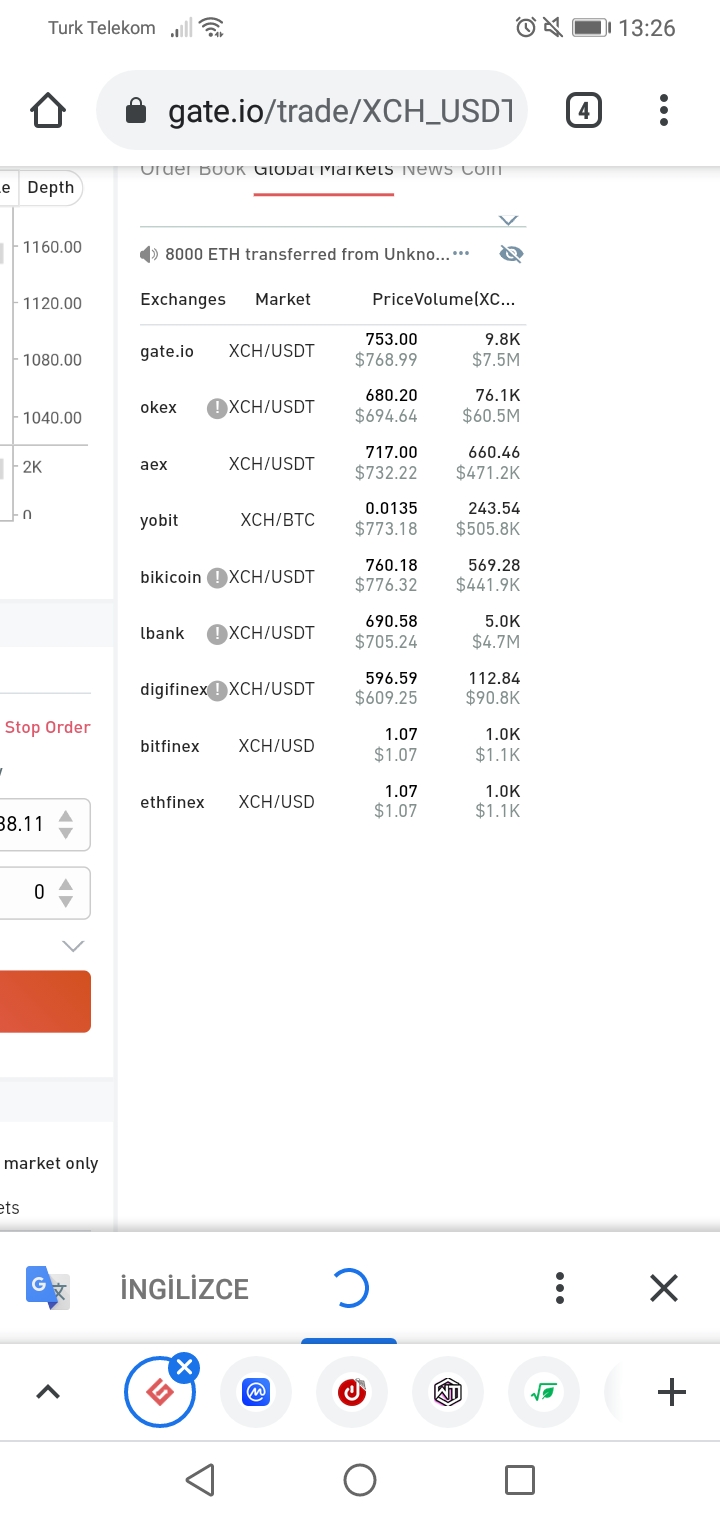720x1520 pixels.
Task: Tap the browser home icon
Action: tap(48, 111)
